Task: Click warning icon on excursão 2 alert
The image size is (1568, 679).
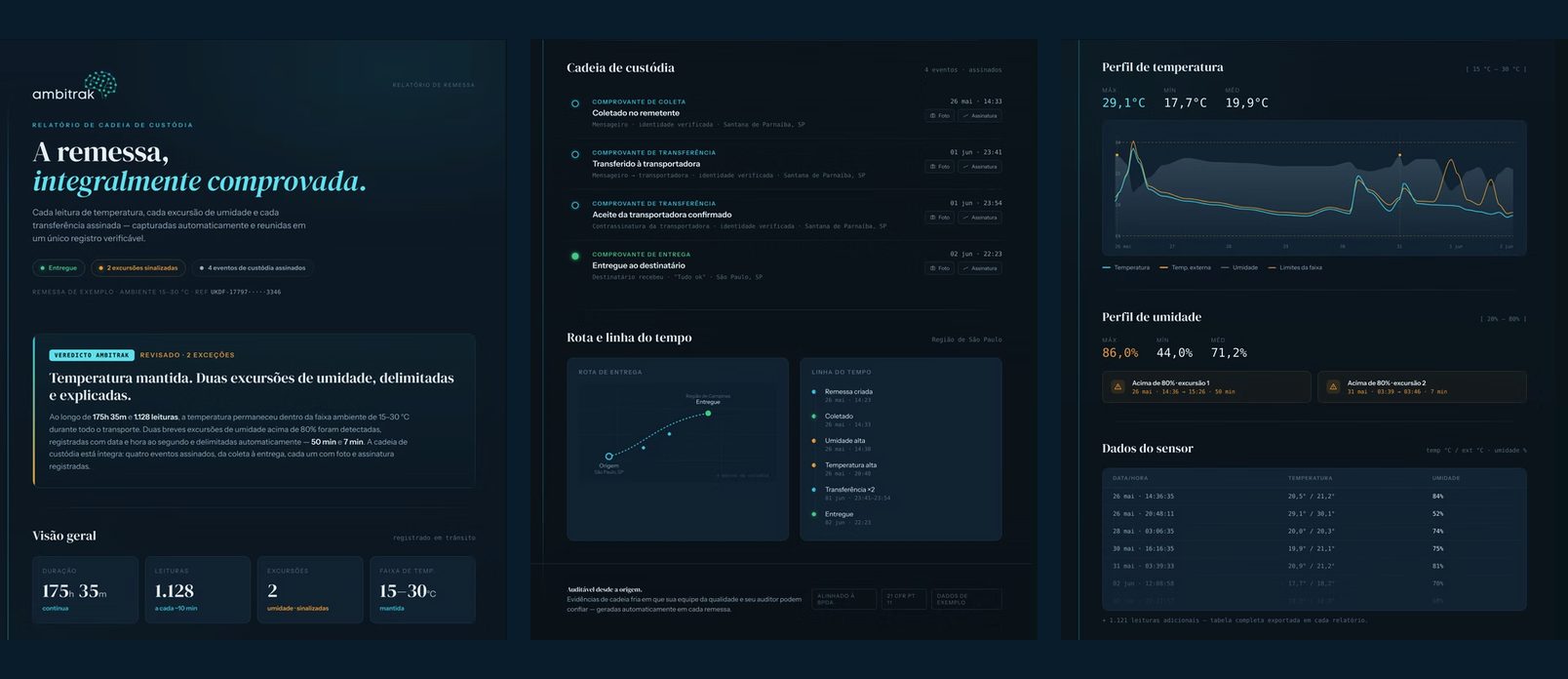Action: pyautogui.click(x=1333, y=387)
